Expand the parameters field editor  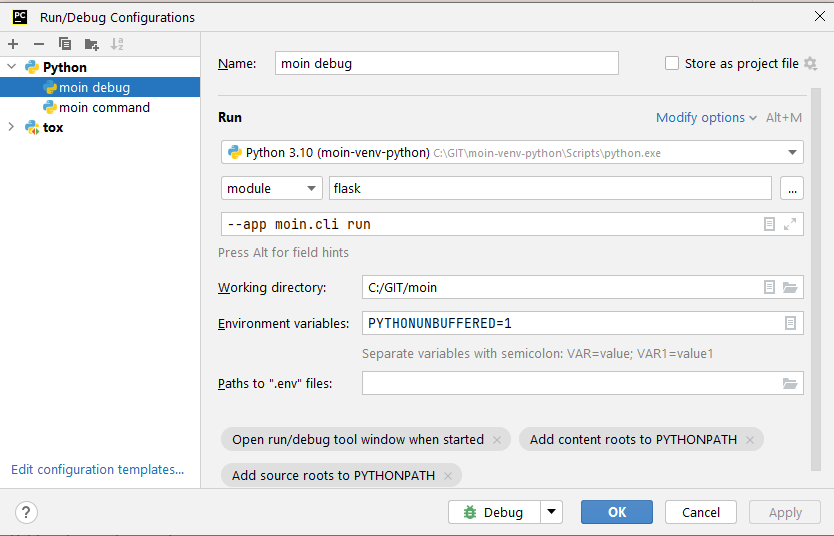coord(790,224)
